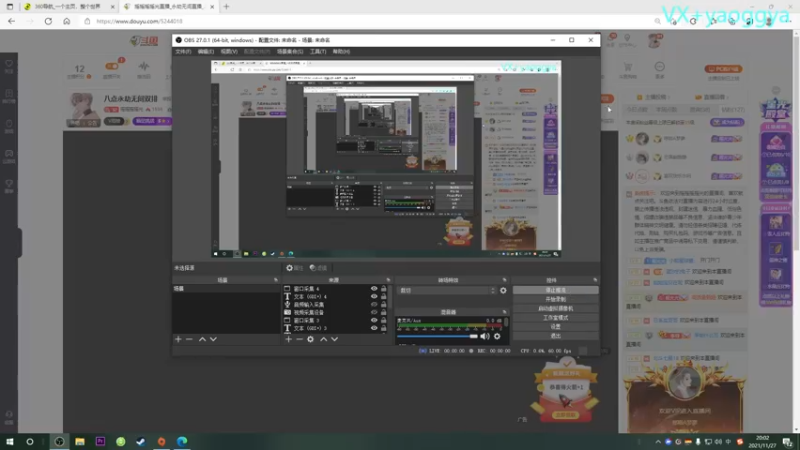Click the browser address bar URL
The width and height of the screenshot is (800, 450).
pos(139,21)
